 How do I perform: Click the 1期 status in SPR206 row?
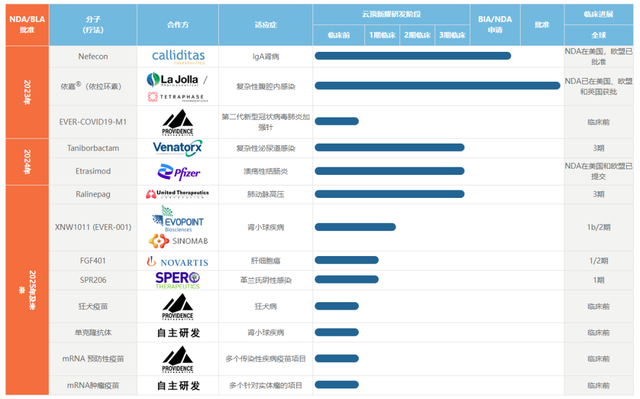pos(598,280)
